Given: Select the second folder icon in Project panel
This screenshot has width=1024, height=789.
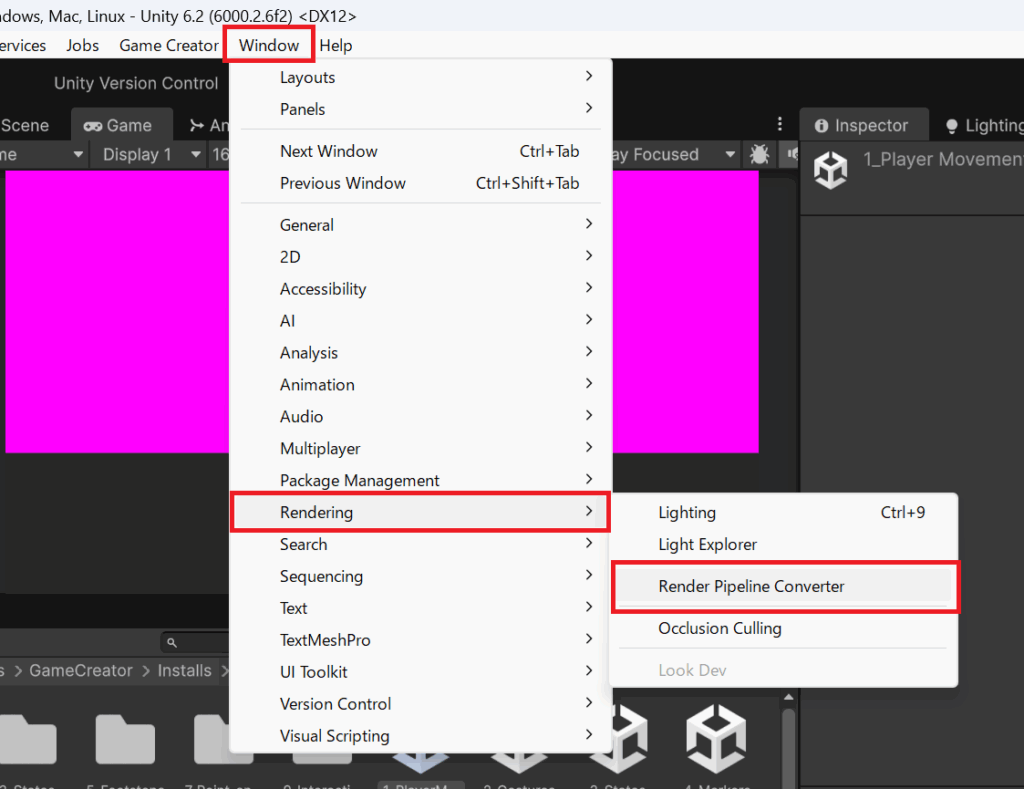Looking at the screenshot, I should point(125,740).
